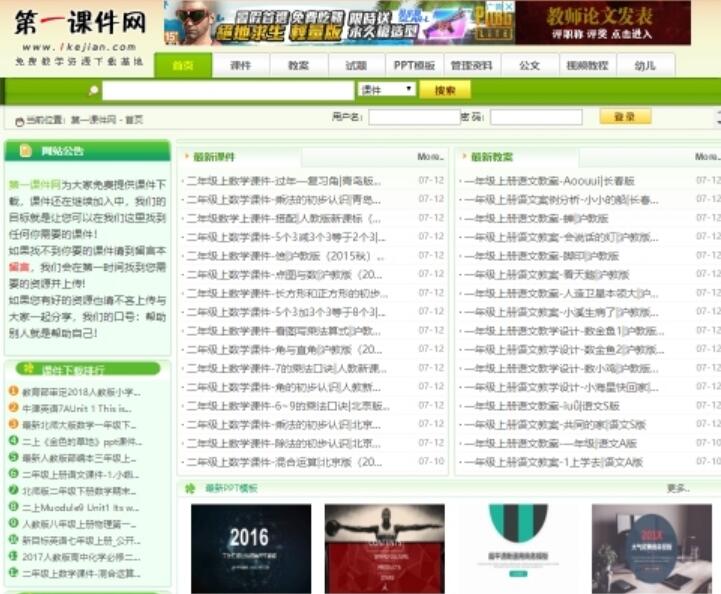Switch to the PPT模板 navigation tab
Viewport: 721px width, 594px height.
coord(414,66)
